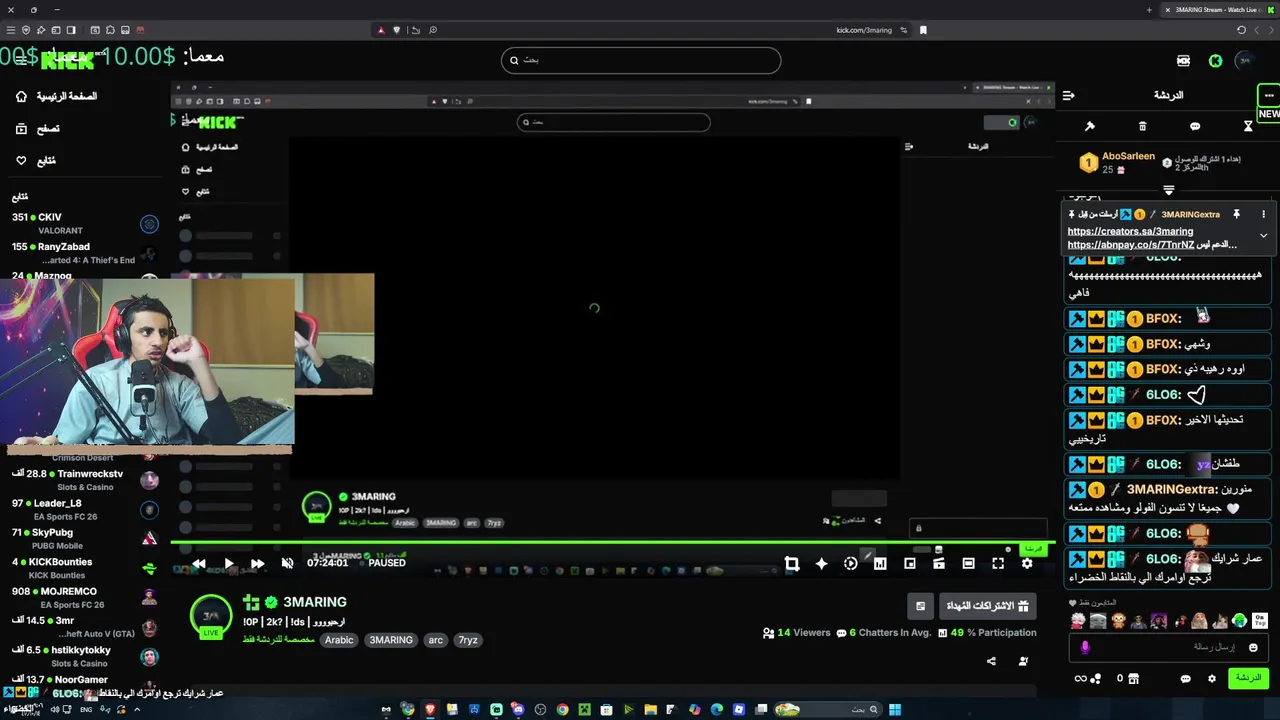Unpin the pinned chat message
This screenshot has width=1280, height=720.
click(x=1236, y=214)
